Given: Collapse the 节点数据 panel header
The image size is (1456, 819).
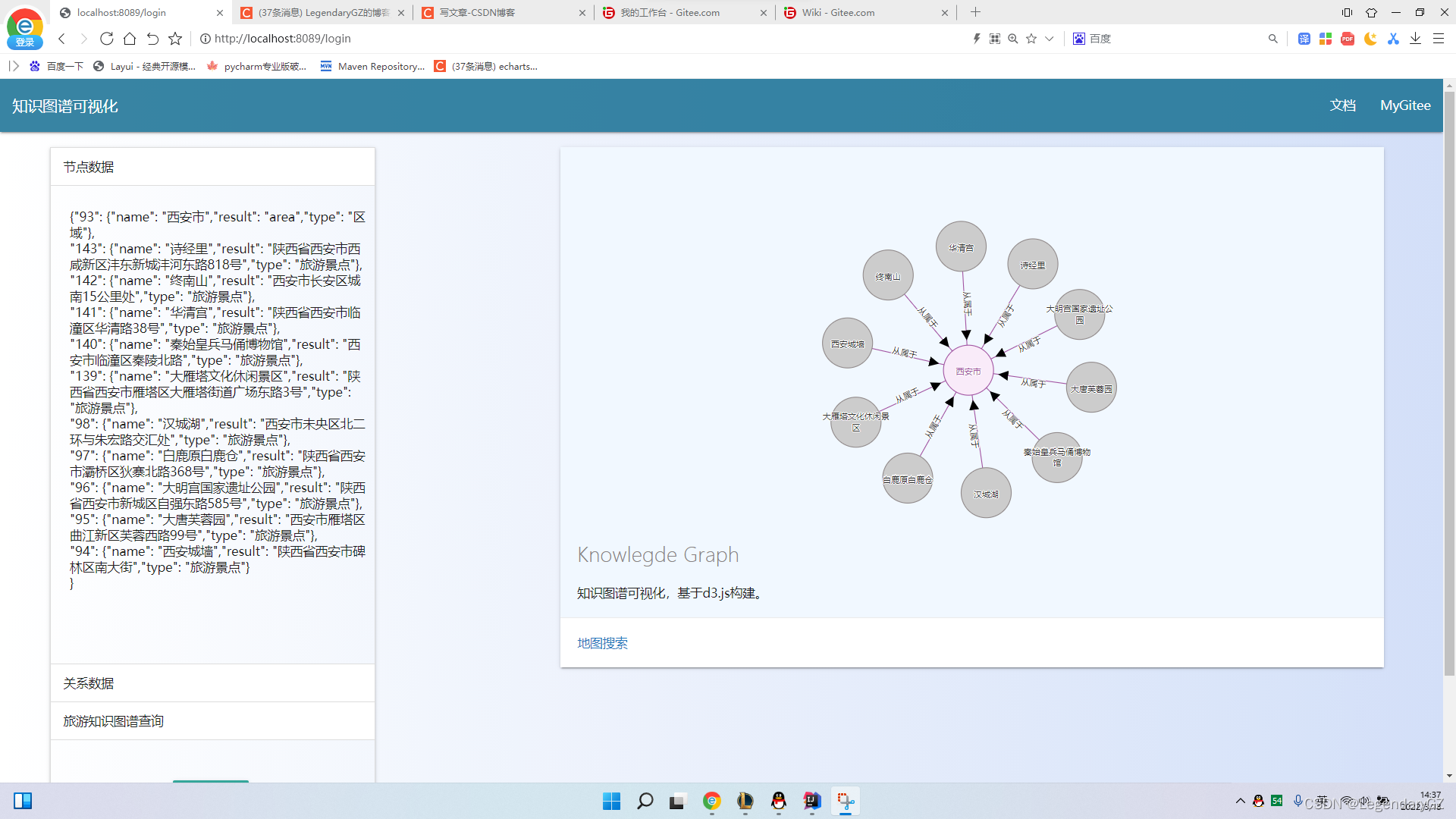Looking at the screenshot, I should point(212,167).
